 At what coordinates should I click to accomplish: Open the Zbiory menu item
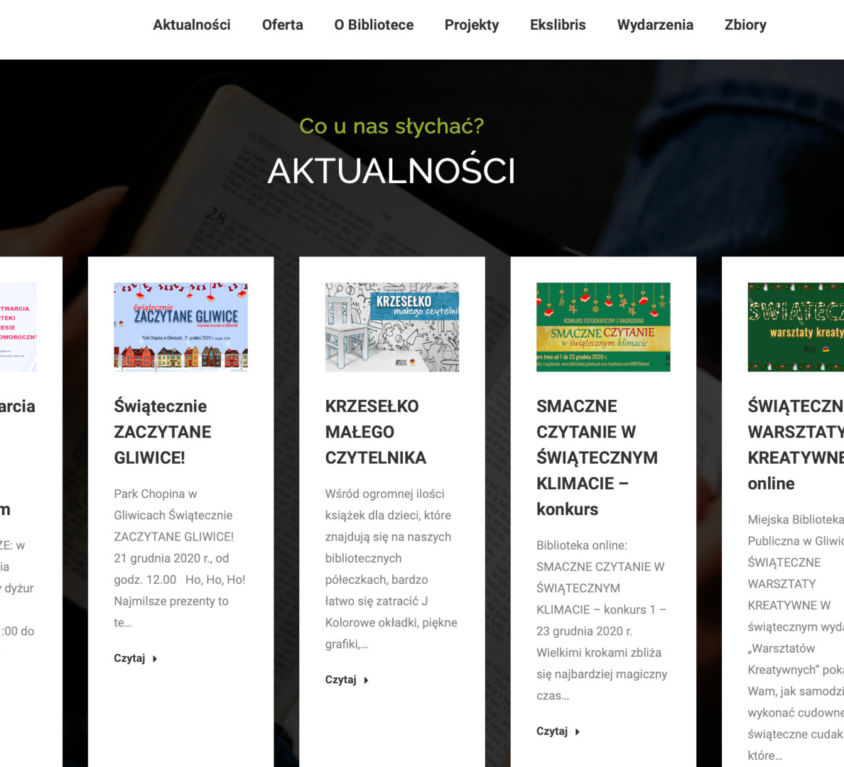(x=745, y=25)
